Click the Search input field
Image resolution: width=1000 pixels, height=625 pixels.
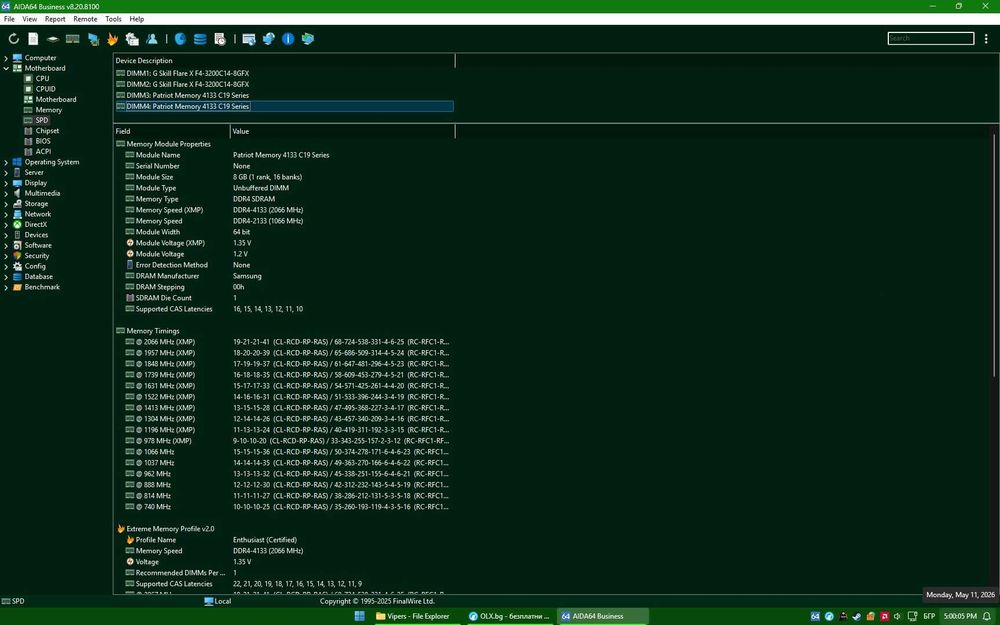tap(930, 38)
